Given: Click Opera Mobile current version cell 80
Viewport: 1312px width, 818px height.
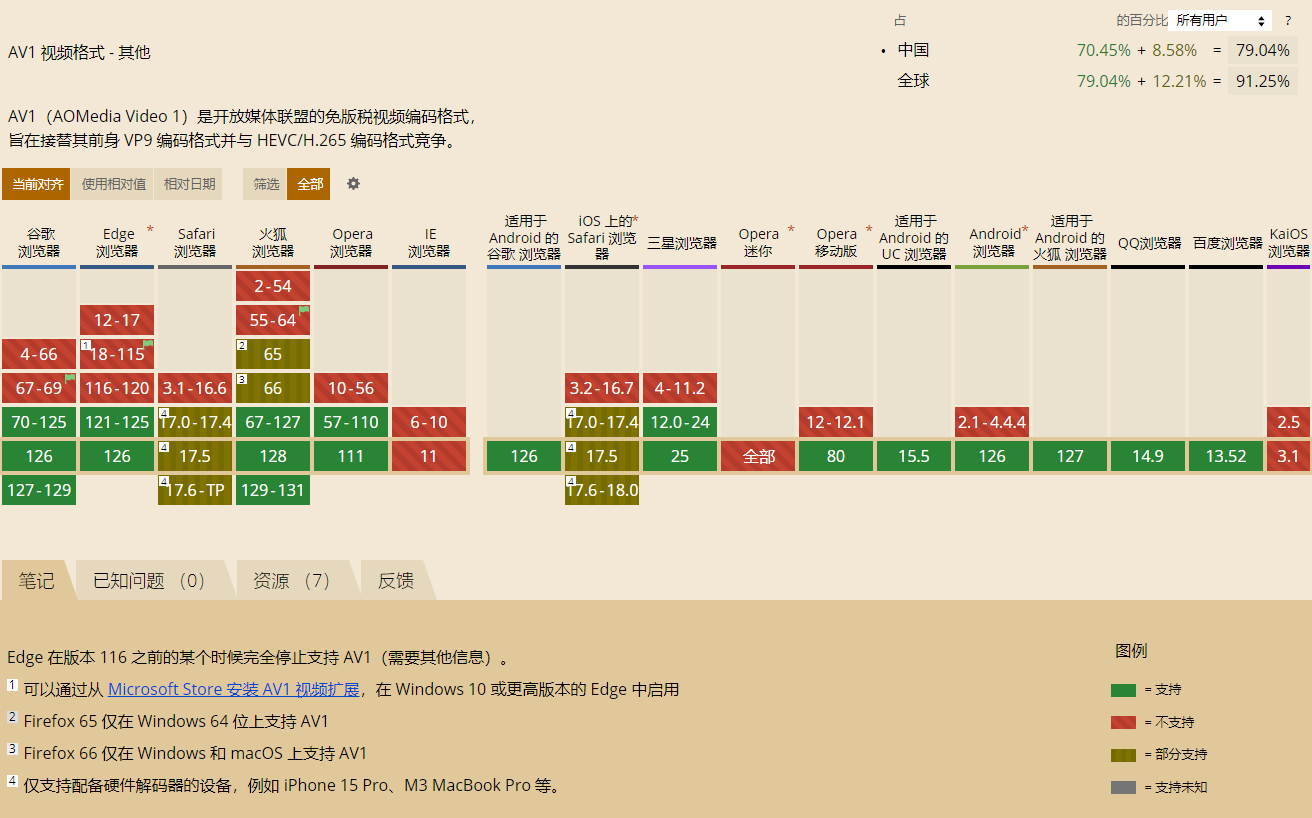Looking at the screenshot, I should (x=836, y=456).
